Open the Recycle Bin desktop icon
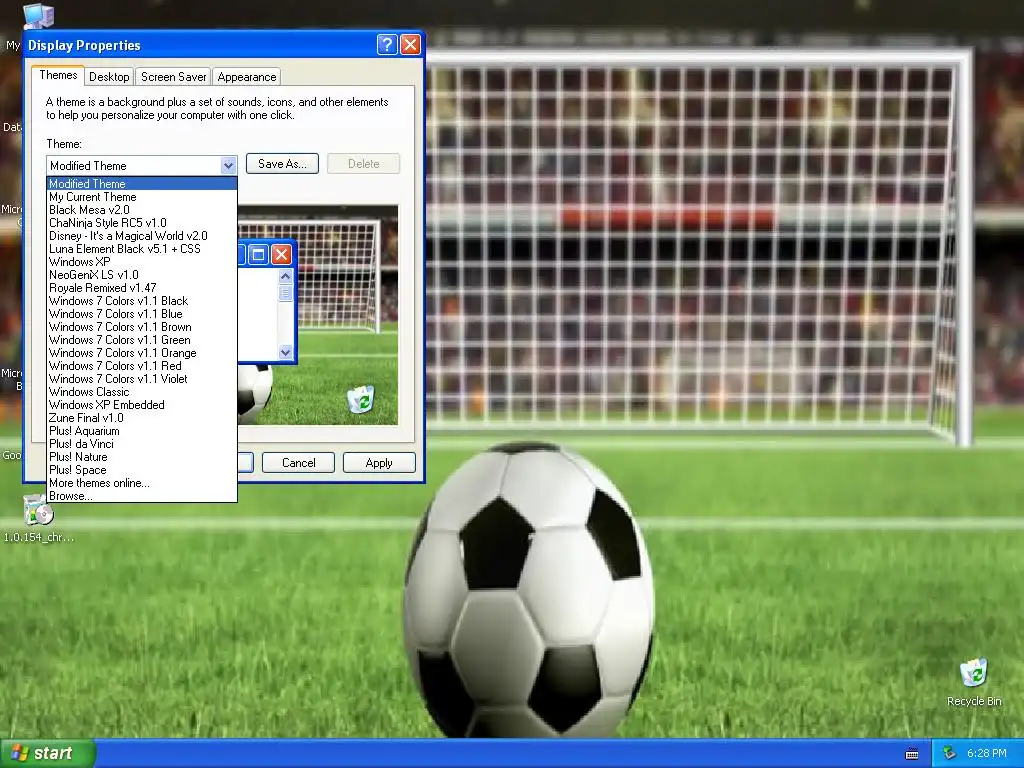Image resolution: width=1024 pixels, height=768 pixels. [973, 682]
